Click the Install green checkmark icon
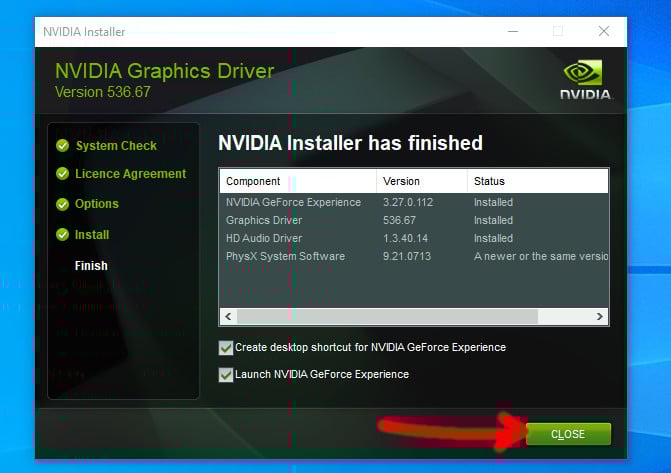The image size is (671, 473). 62,235
